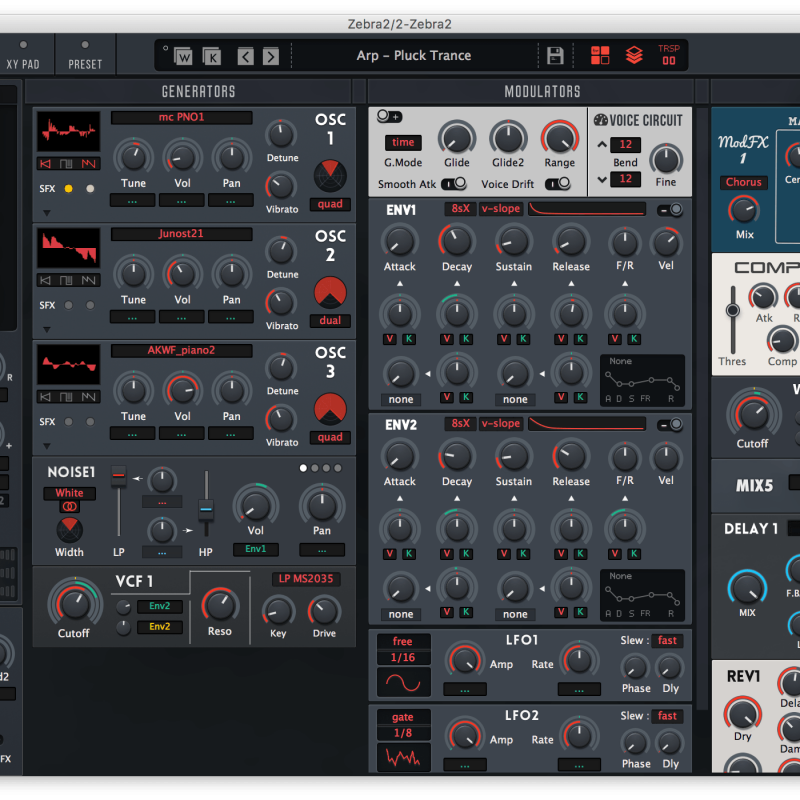800x800 pixels.
Task: Open the ModFX 1 Chorus type dropdown
Action: pos(744,183)
